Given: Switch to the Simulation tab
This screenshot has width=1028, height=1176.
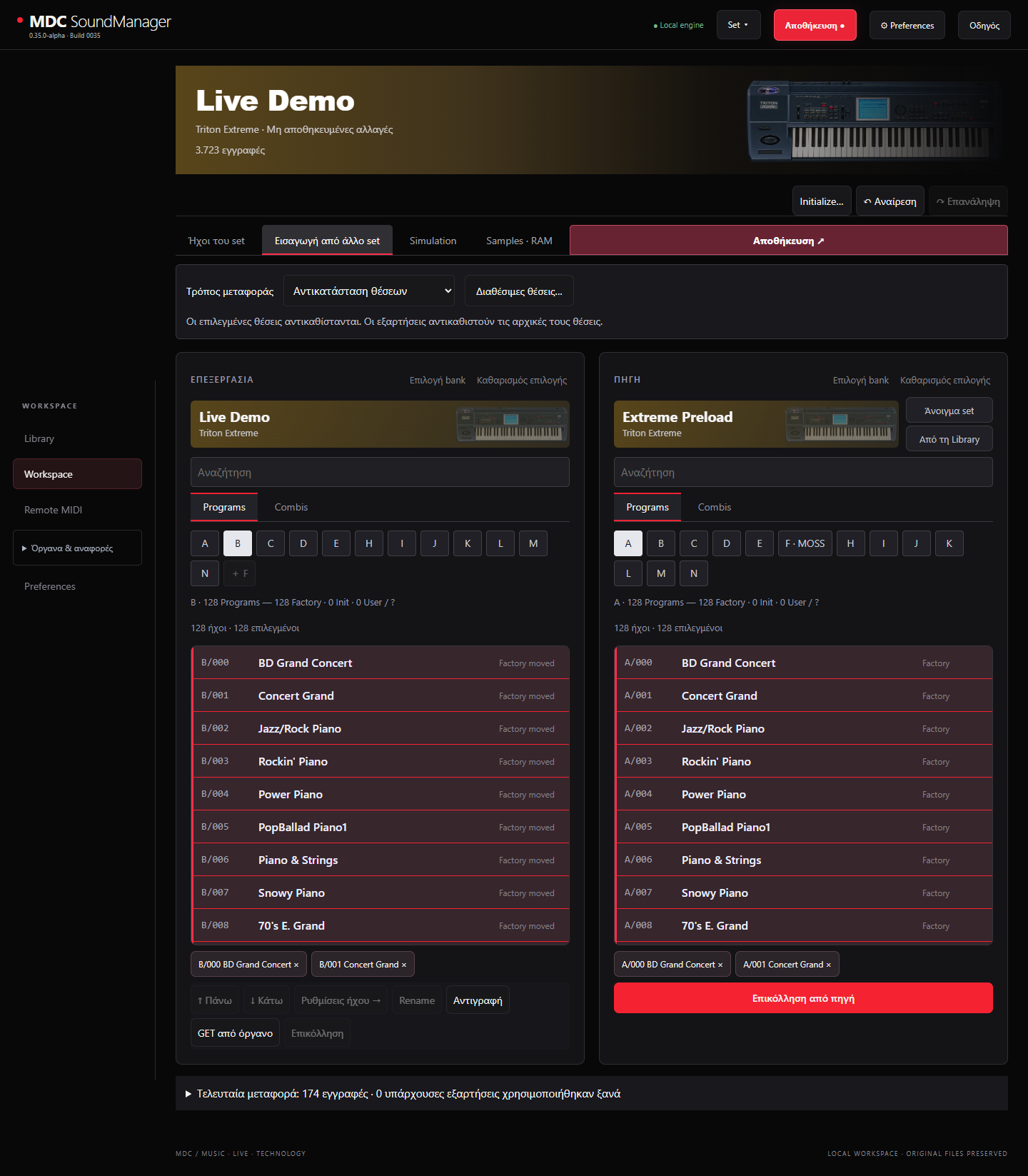Looking at the screenshot, I should [x=433, y=241].
